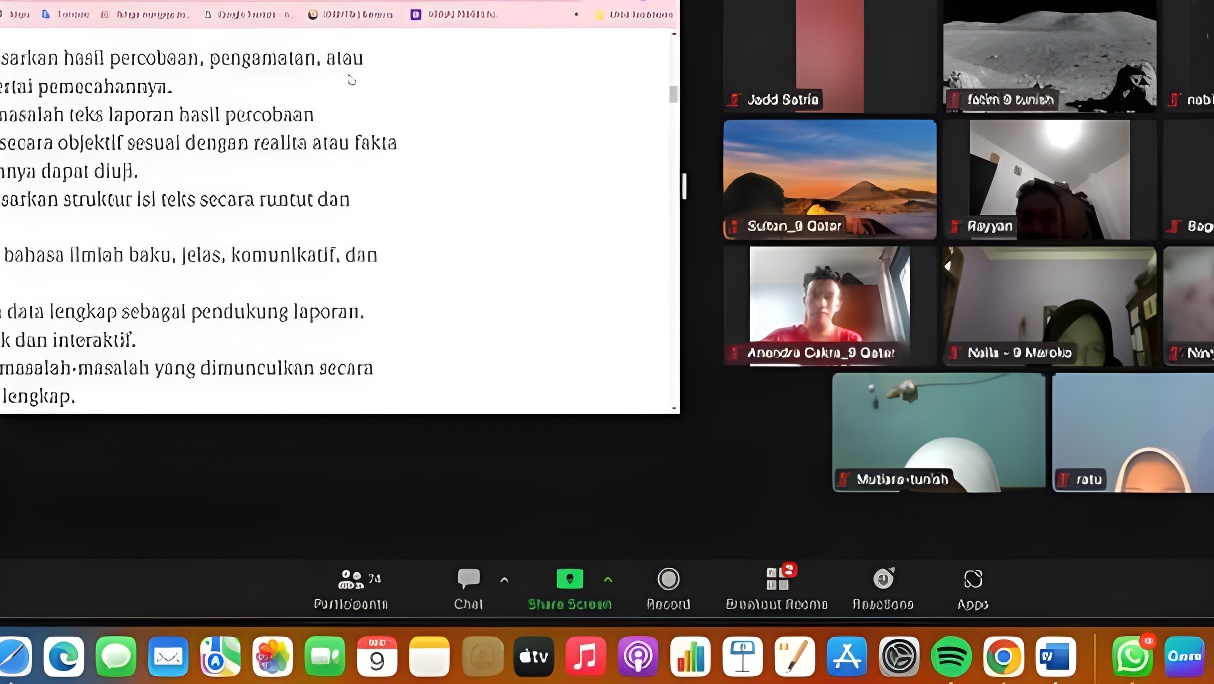1214x684 pixels.
Task: Select Anandra Cakra_9 Qatar video tile
Action: coord(830,306)
